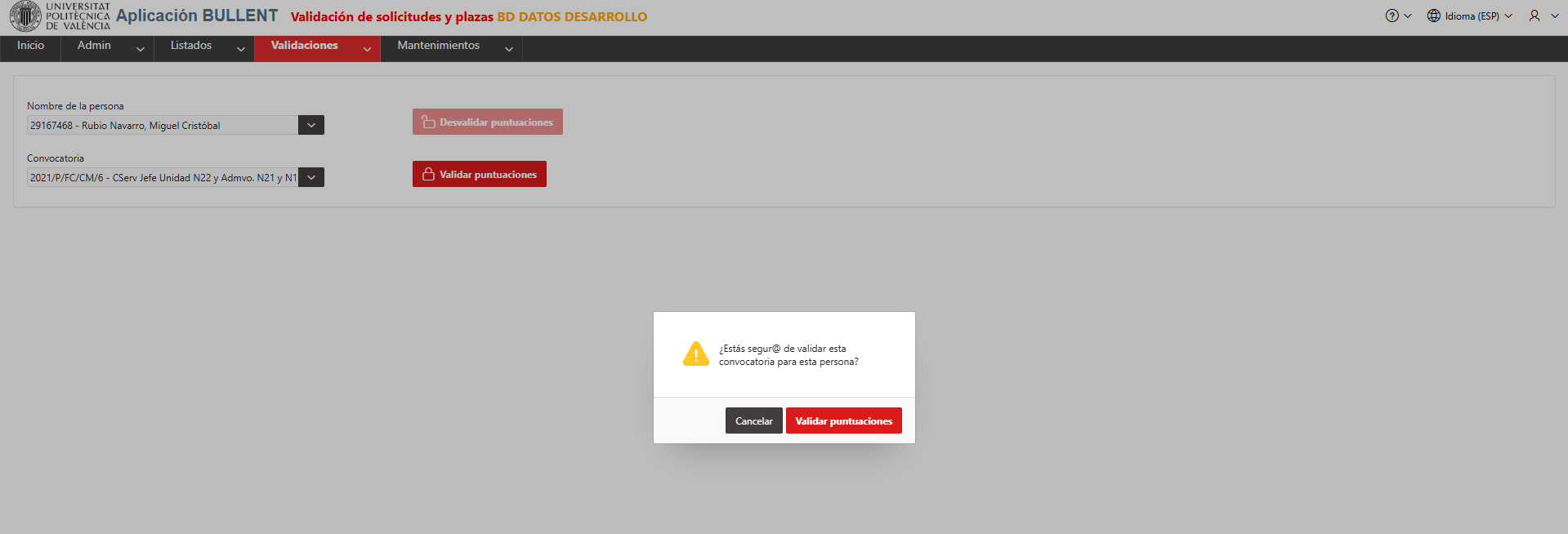Expand the Nombre de la persona dropdown arrow

(311, 125)
